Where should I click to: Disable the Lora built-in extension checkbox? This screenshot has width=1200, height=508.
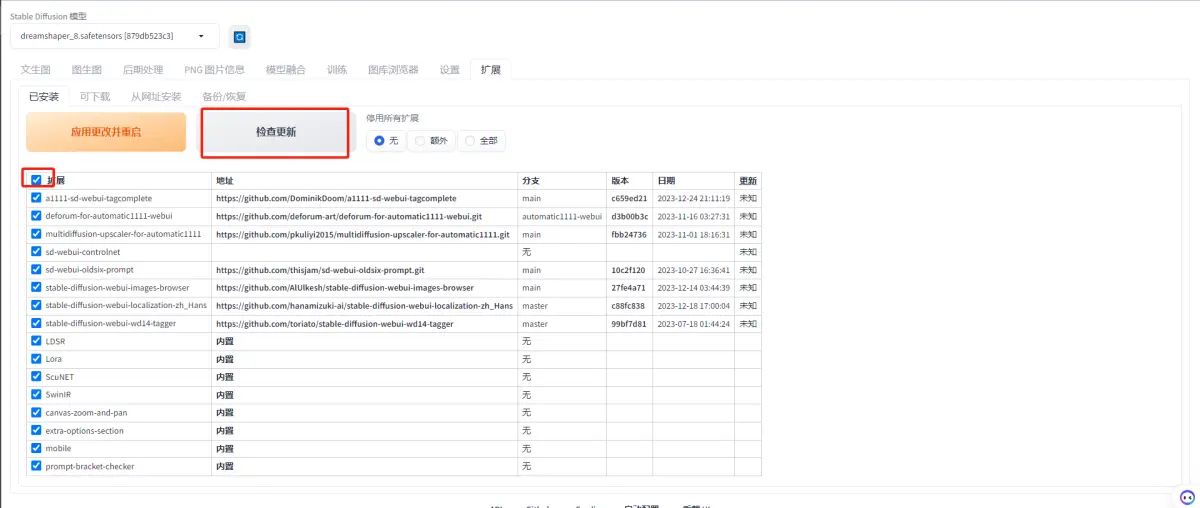coord(37,359)
